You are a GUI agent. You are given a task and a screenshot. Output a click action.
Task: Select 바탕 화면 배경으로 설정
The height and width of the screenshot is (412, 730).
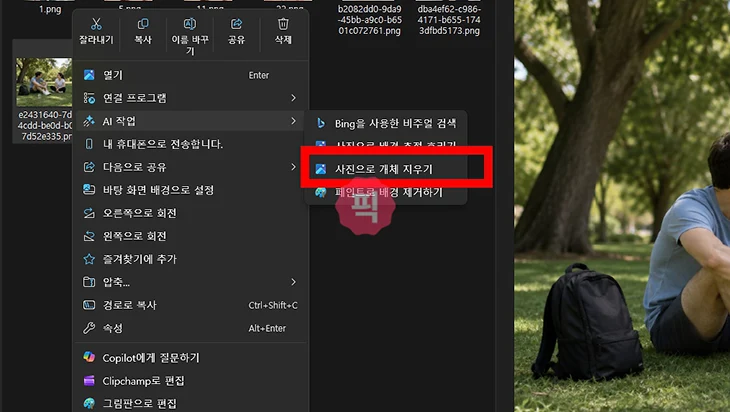click(x=190, y=190)
